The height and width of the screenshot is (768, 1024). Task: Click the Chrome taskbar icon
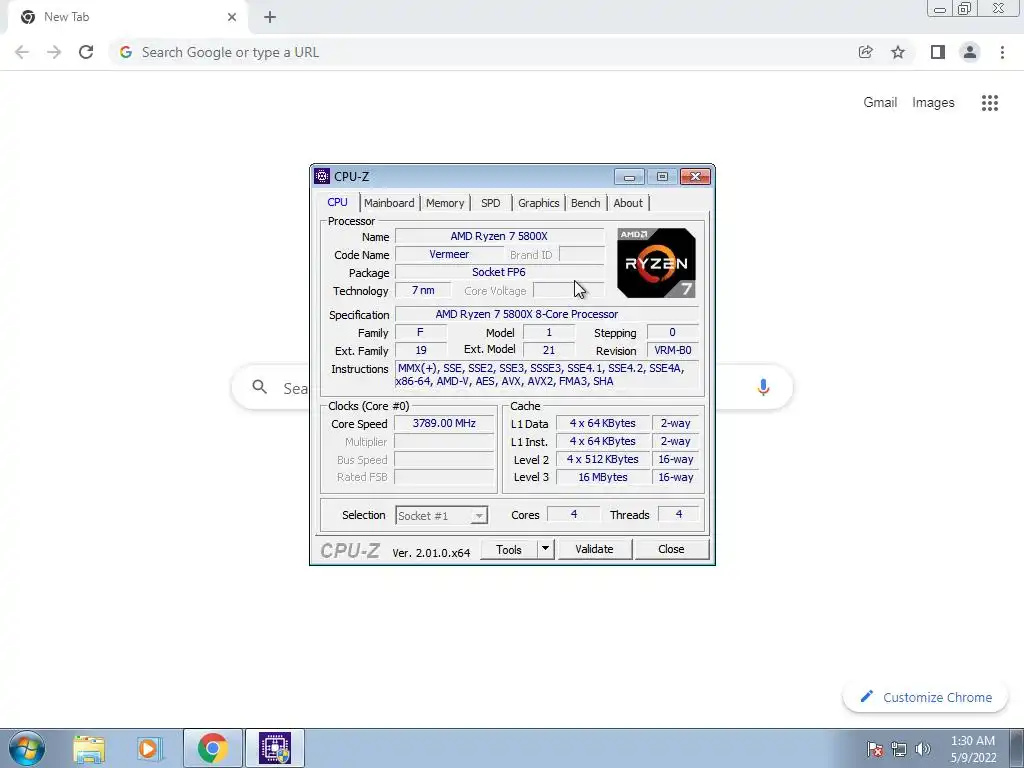213,748
